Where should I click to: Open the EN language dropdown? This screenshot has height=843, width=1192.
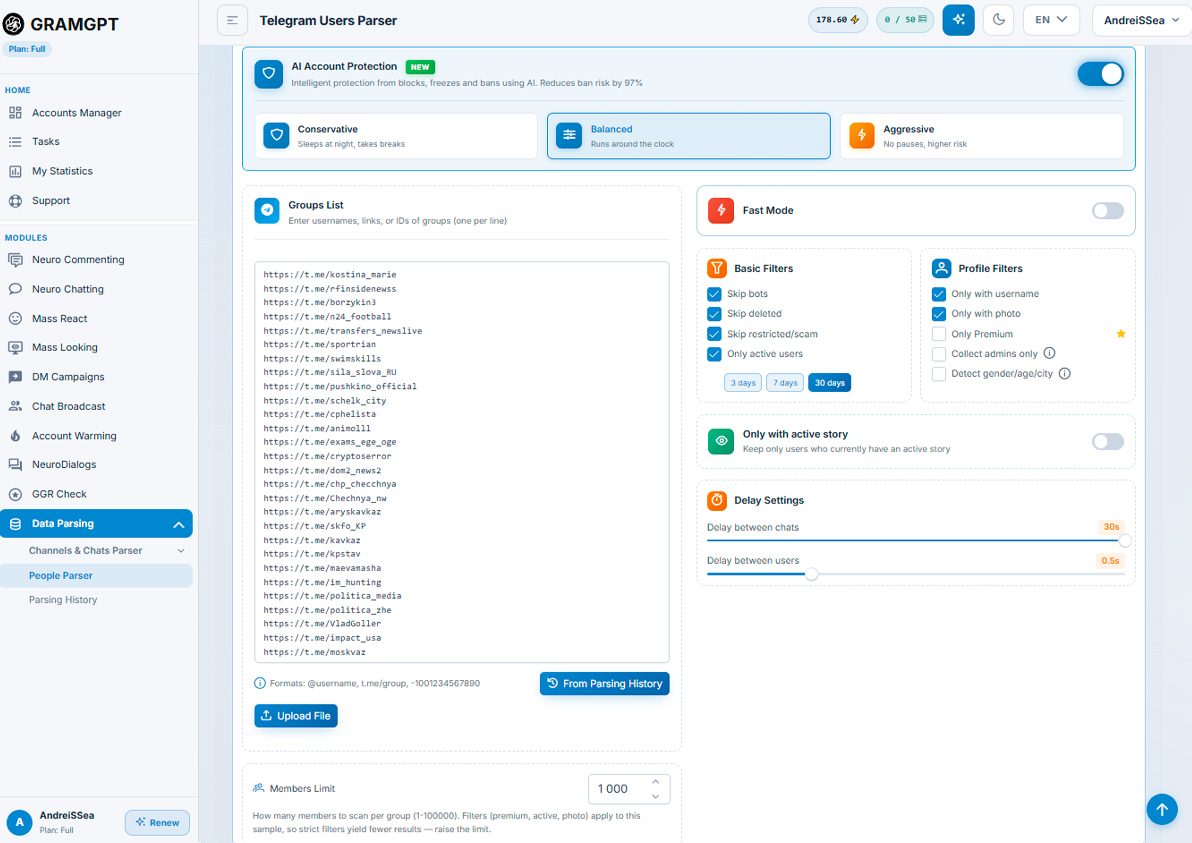[x=1051, y=20]
